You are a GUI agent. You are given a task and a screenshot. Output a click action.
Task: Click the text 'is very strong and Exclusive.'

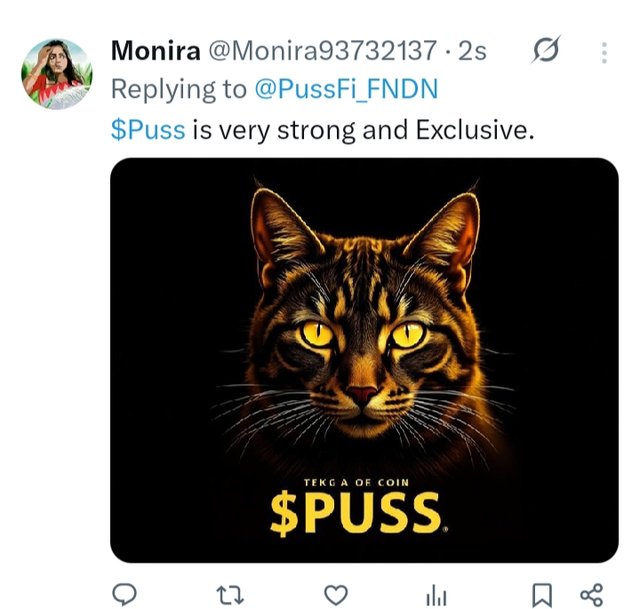pos(358,130)
